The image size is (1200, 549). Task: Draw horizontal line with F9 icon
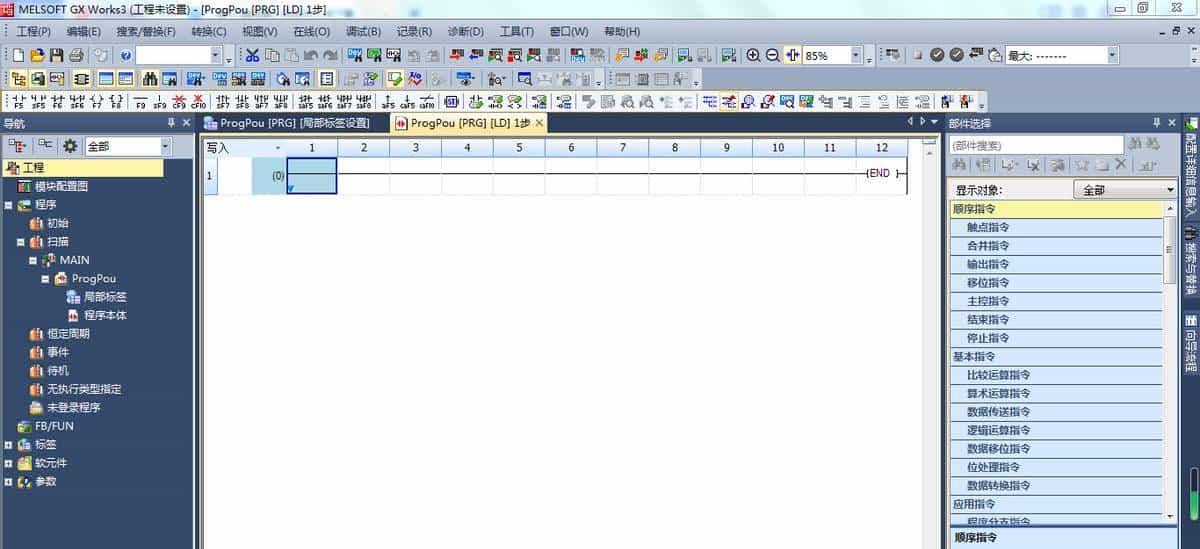click(141, 101)
